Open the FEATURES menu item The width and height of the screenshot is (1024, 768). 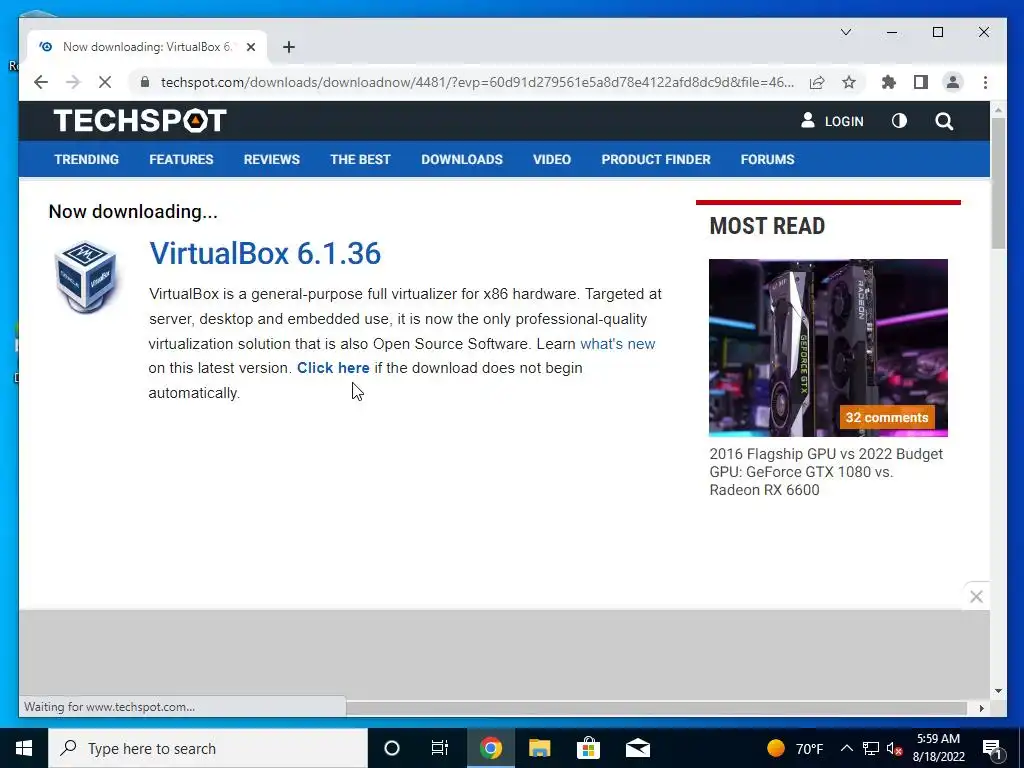tap(181, 159)
